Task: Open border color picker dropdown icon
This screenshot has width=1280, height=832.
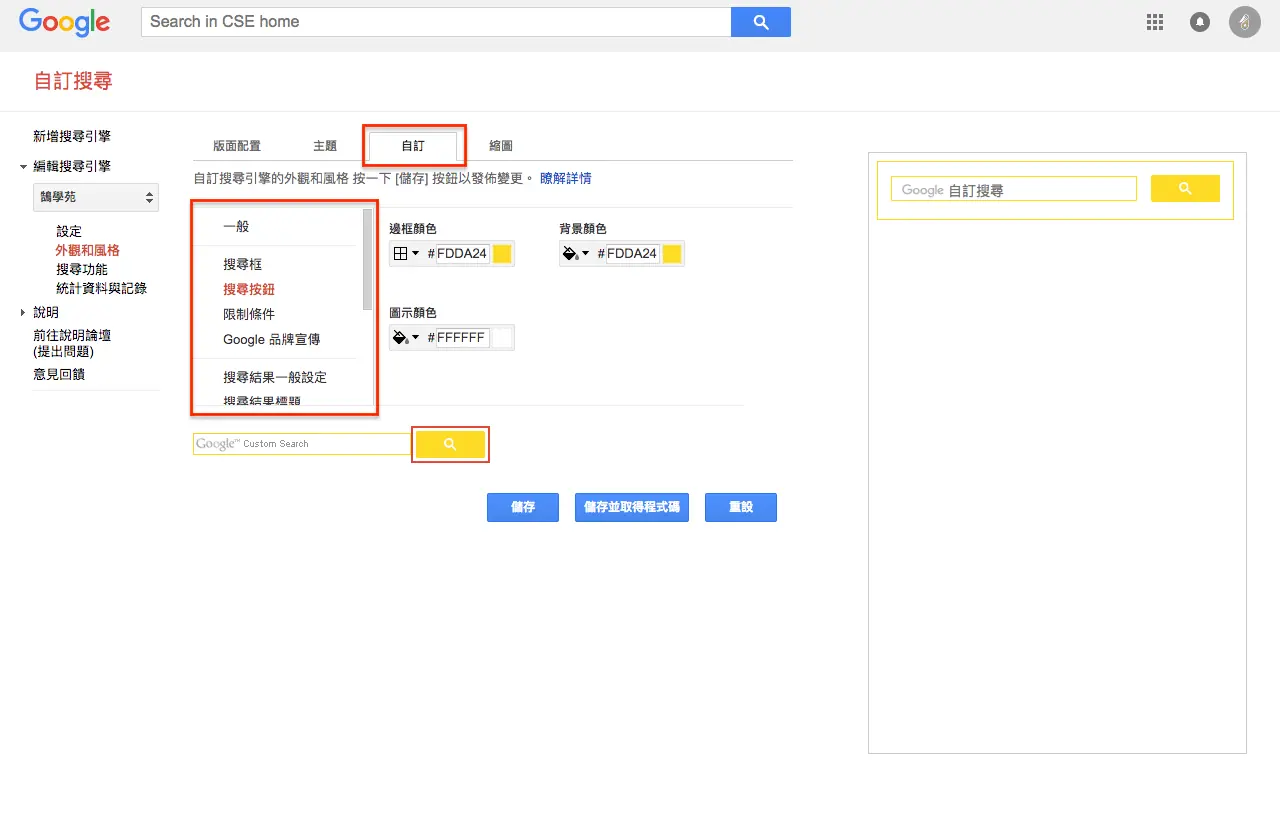Action: tap(406, 254)
